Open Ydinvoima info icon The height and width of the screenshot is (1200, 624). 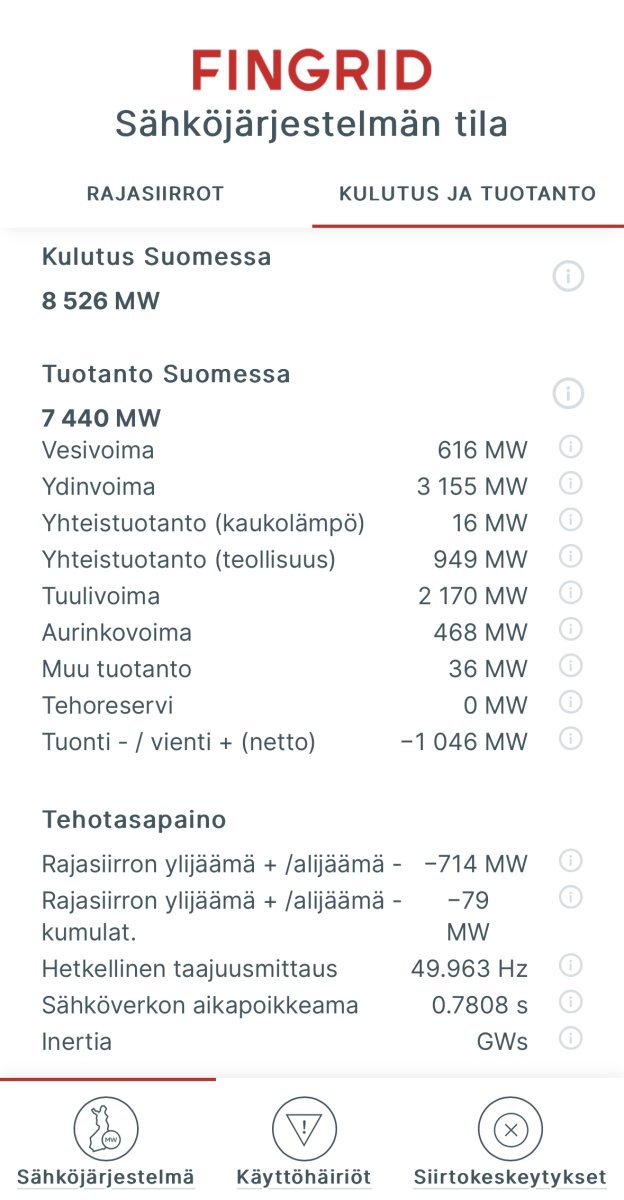tap(570, 484)
